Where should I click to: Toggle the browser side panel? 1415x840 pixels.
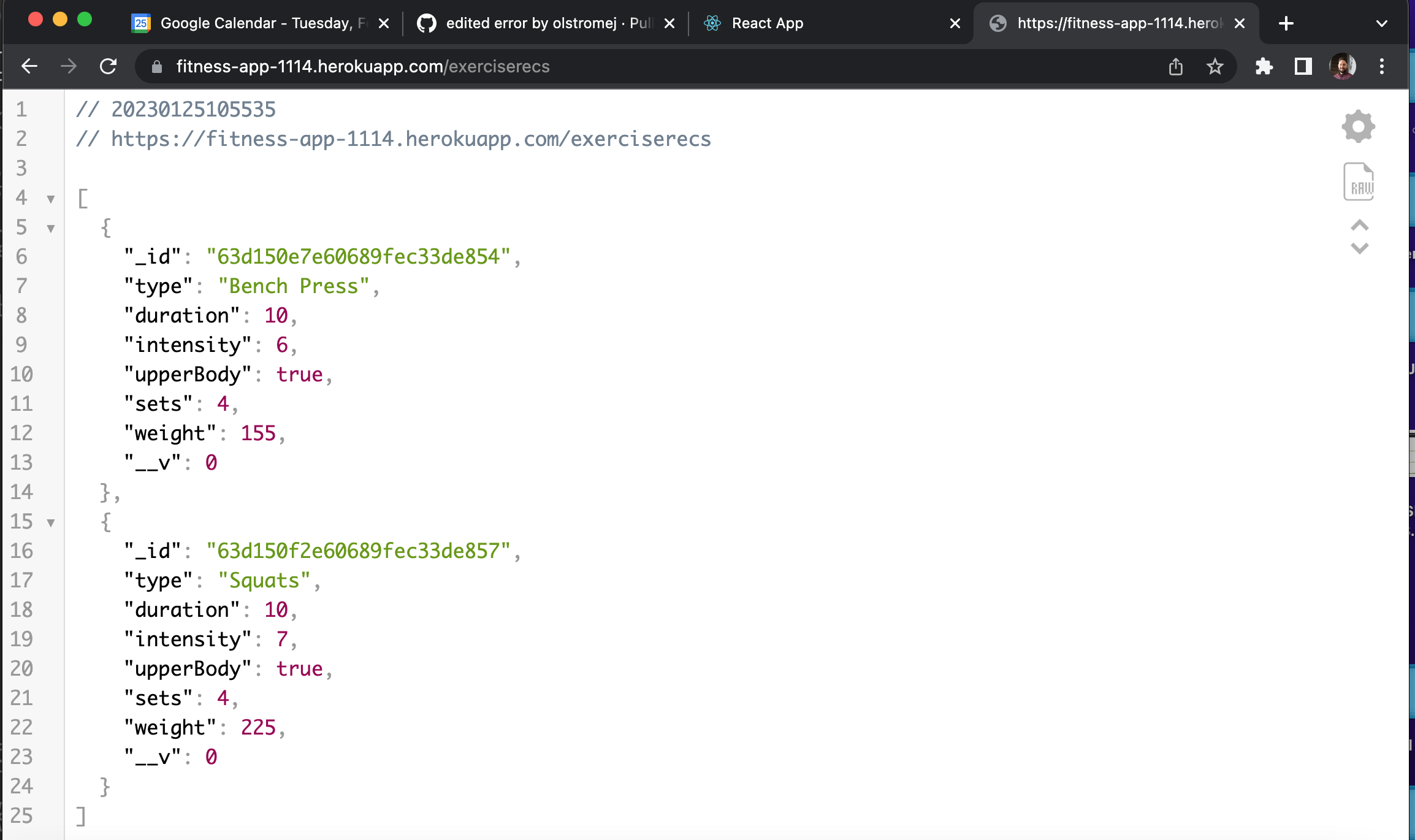coord(1303,66)
